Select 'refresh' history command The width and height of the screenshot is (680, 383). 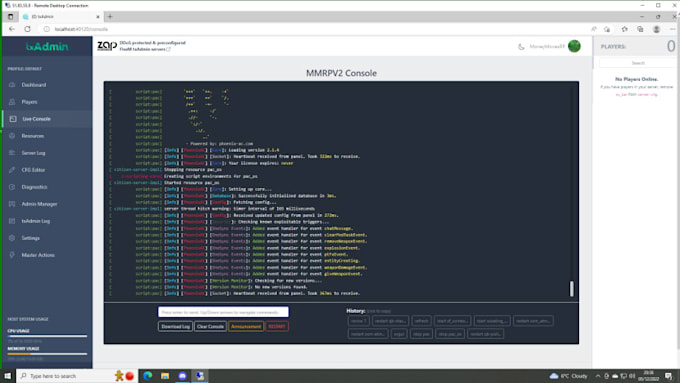coord(421,321)
